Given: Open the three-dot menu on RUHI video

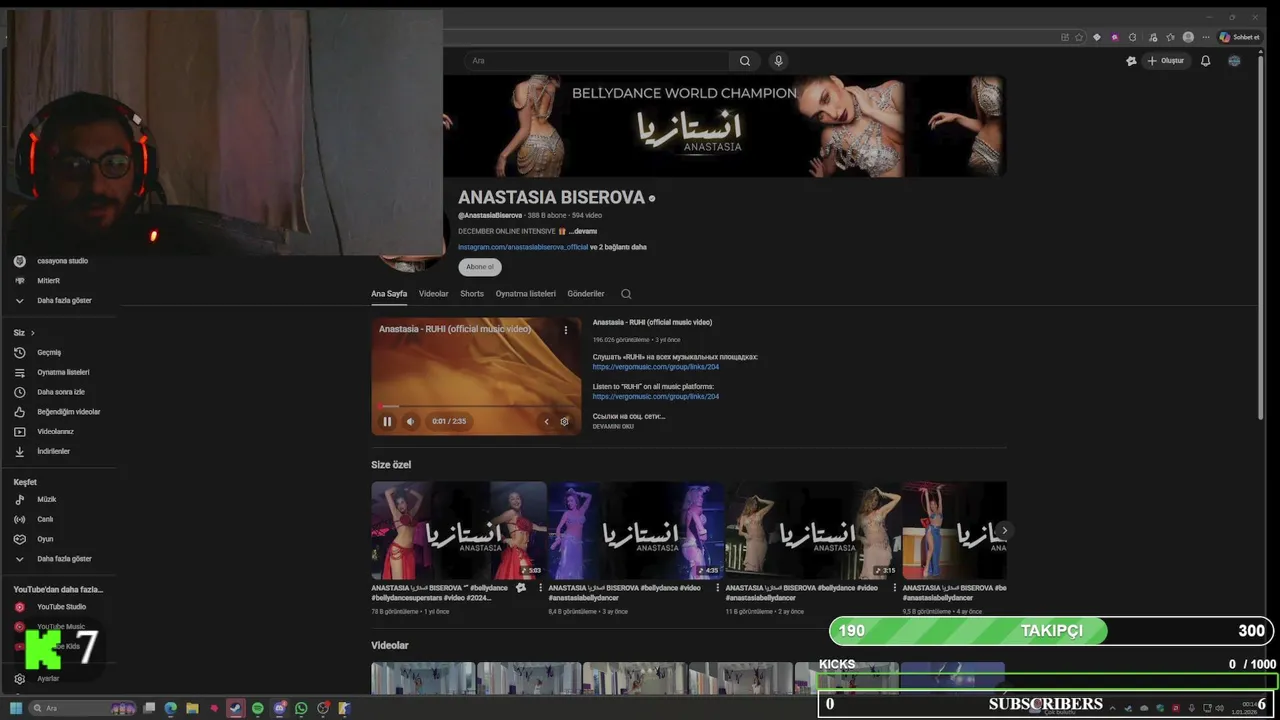Looking at the screenshot, I should [565, 330].
